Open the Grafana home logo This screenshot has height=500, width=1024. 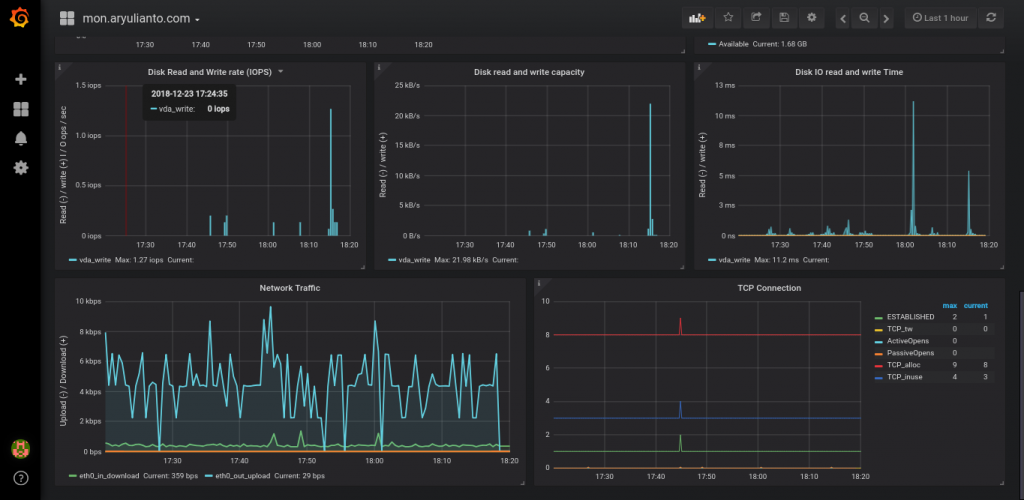click(20, 18)
